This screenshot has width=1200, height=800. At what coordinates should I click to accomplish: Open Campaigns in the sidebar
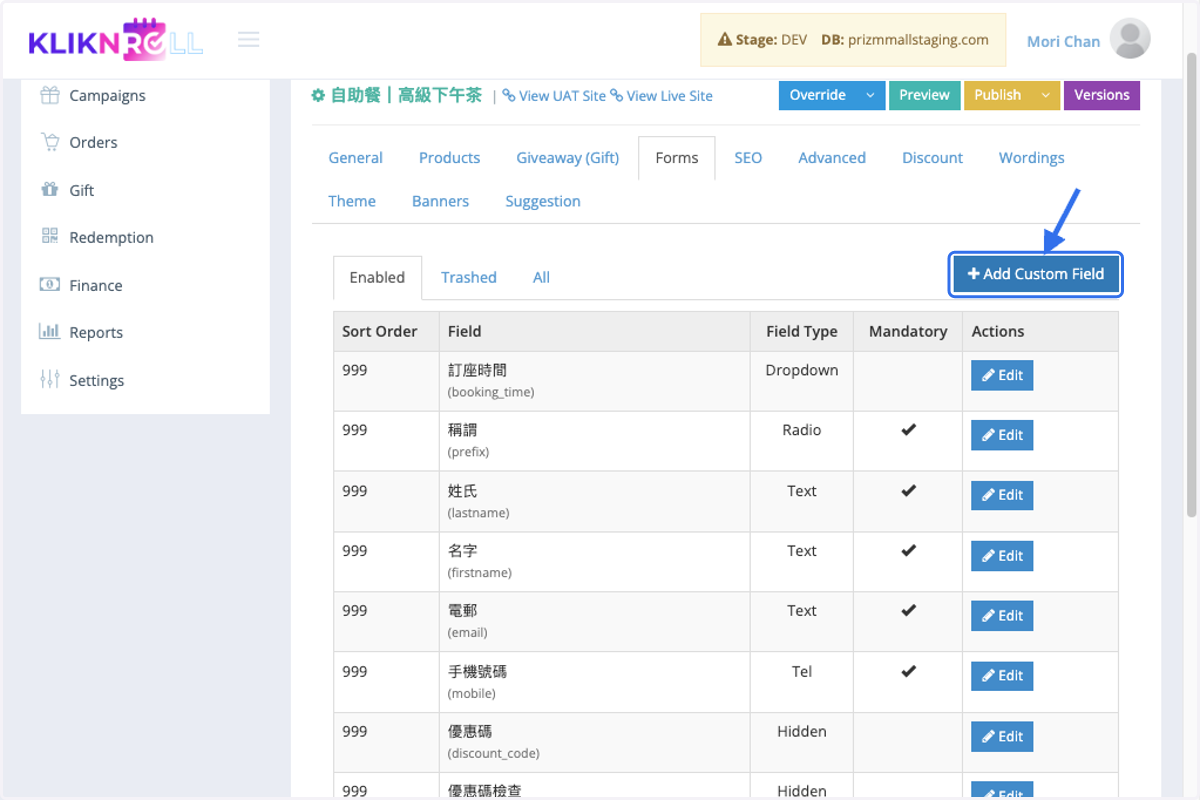click(107, 95)
